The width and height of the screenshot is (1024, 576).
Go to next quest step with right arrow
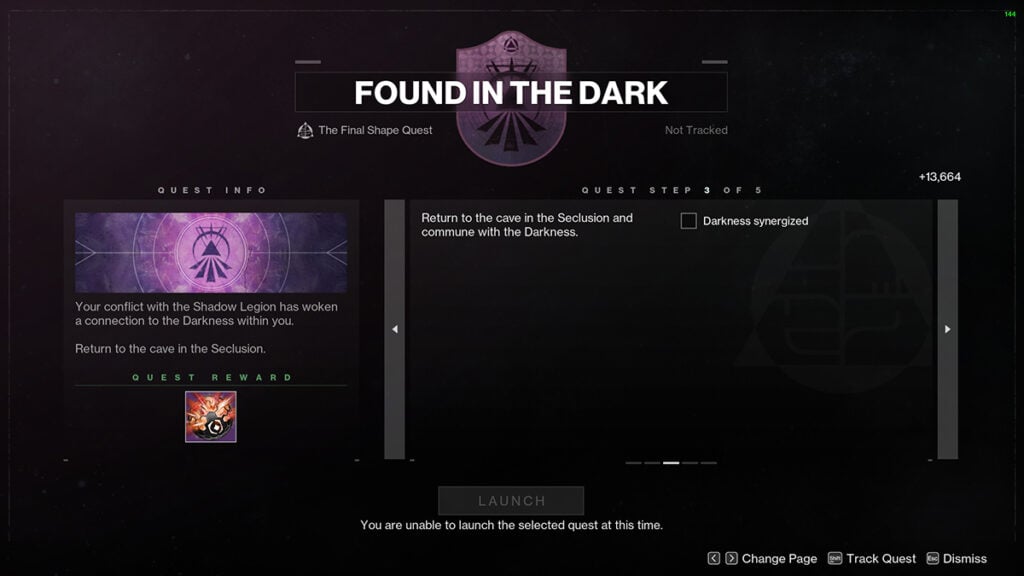pos(948,329)
